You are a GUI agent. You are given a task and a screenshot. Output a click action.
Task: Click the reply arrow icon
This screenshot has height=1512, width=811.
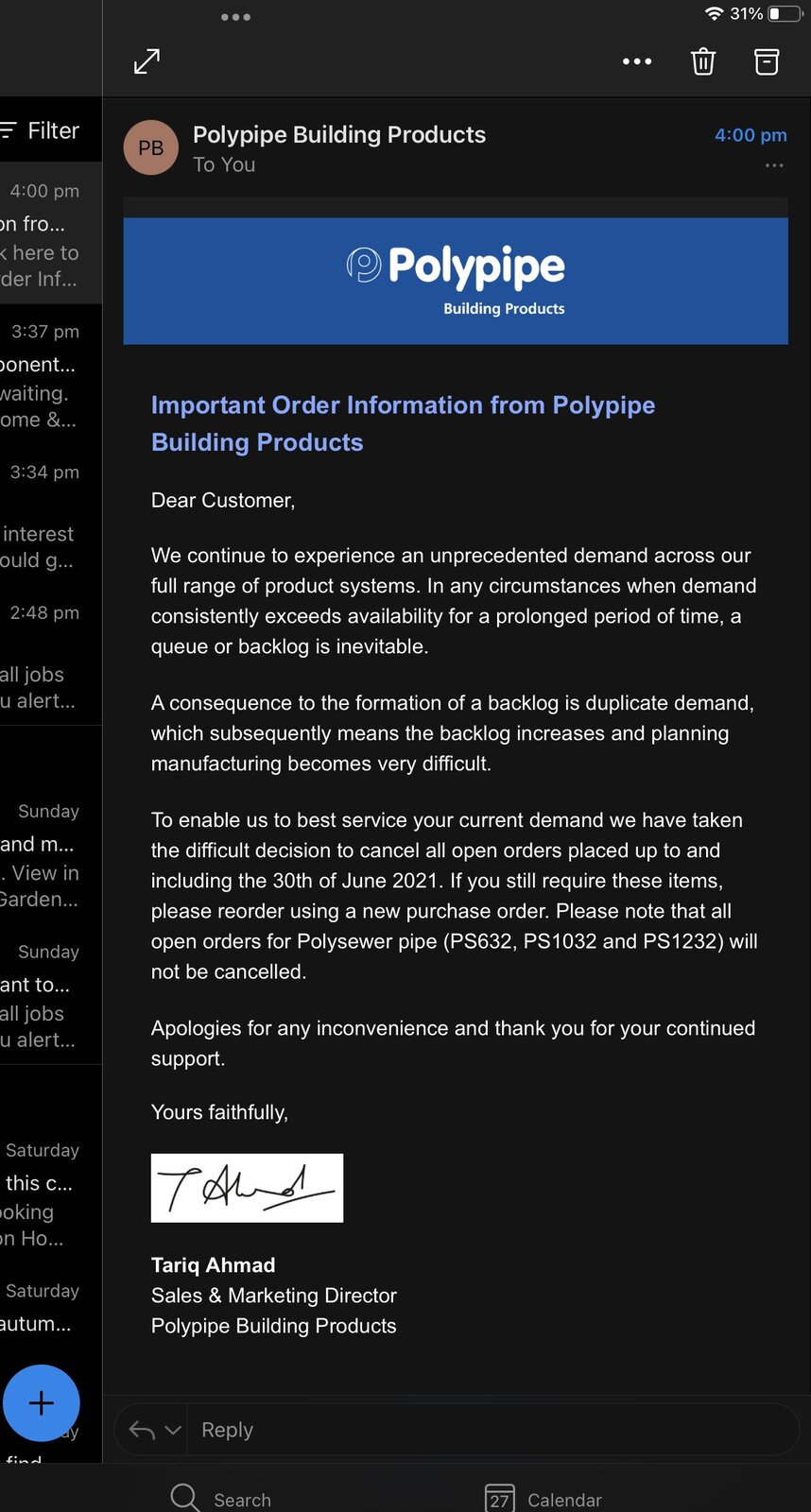(x=142, y=1430)
